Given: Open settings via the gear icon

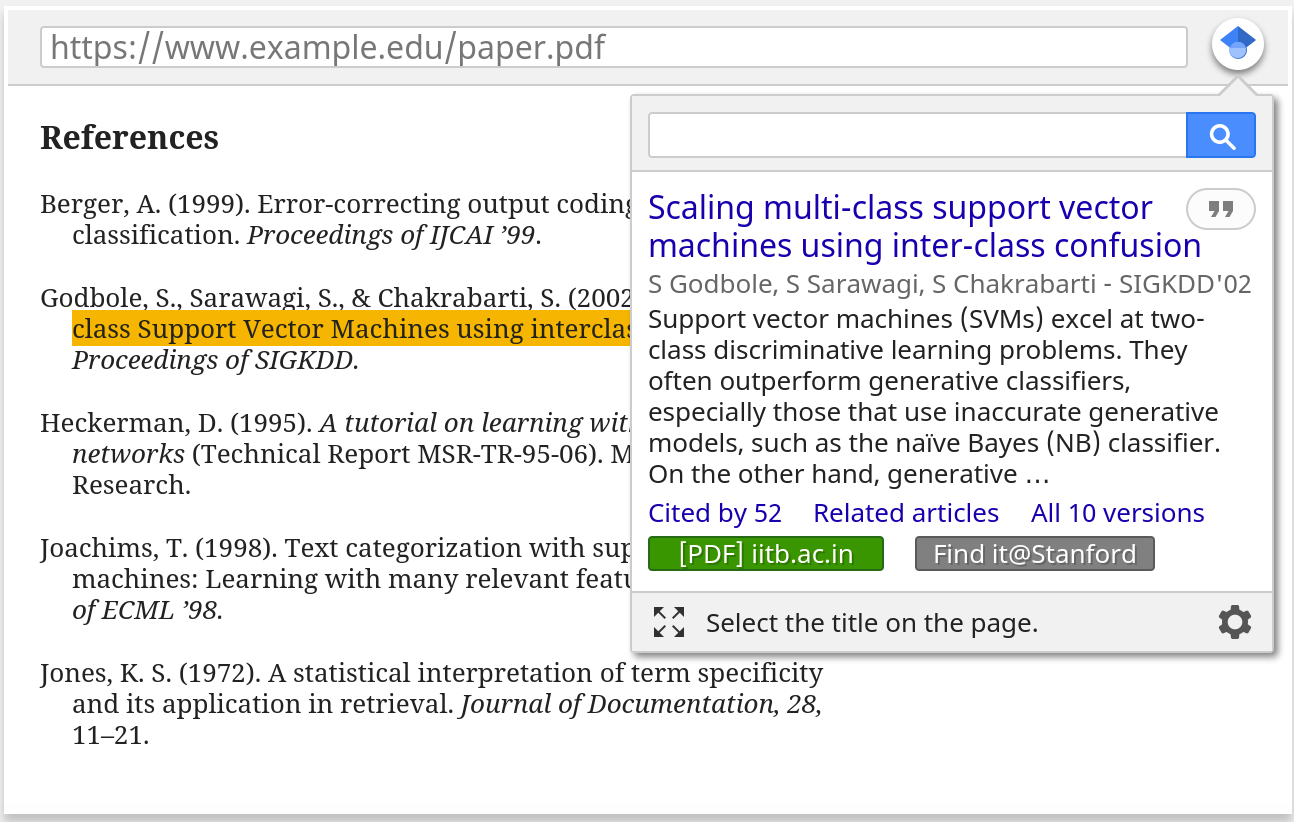Looking at the screenshot, I should point(1235,622).
